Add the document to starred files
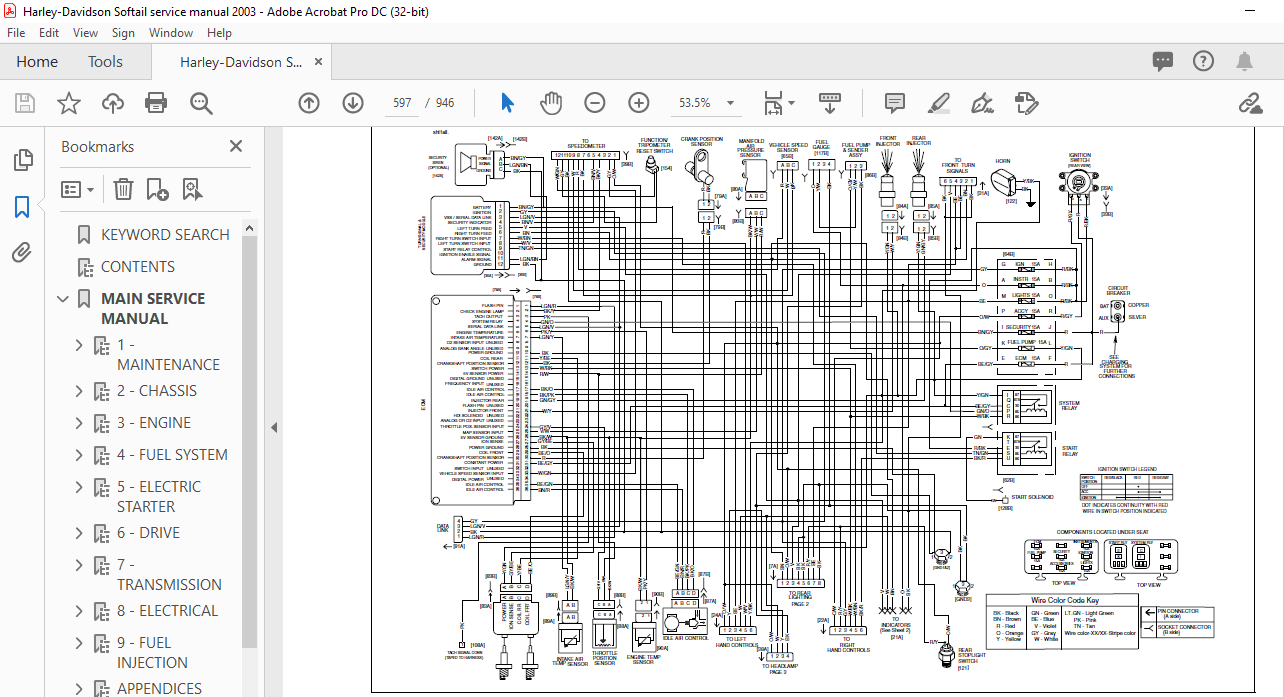This screenshot has width=1284, height=697. (x=68, y=103)
